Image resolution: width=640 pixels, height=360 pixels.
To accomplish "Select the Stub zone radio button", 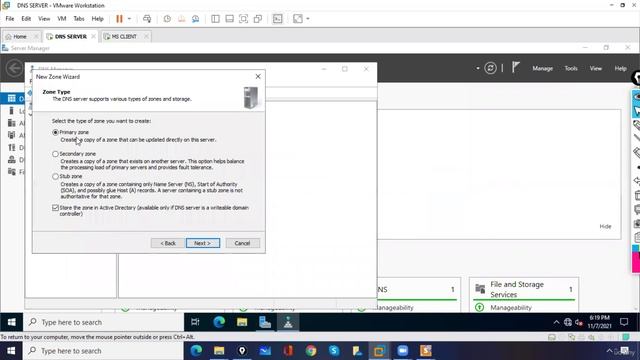I will (x=56, y=176).
